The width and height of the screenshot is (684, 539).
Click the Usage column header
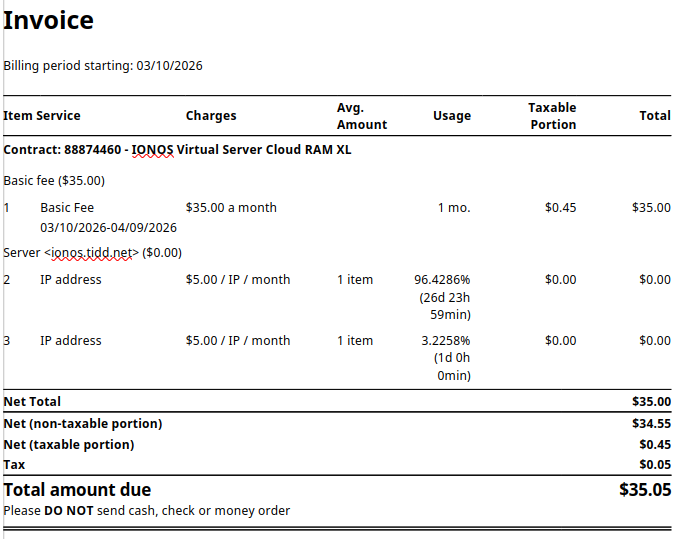[x=451, y=116]
